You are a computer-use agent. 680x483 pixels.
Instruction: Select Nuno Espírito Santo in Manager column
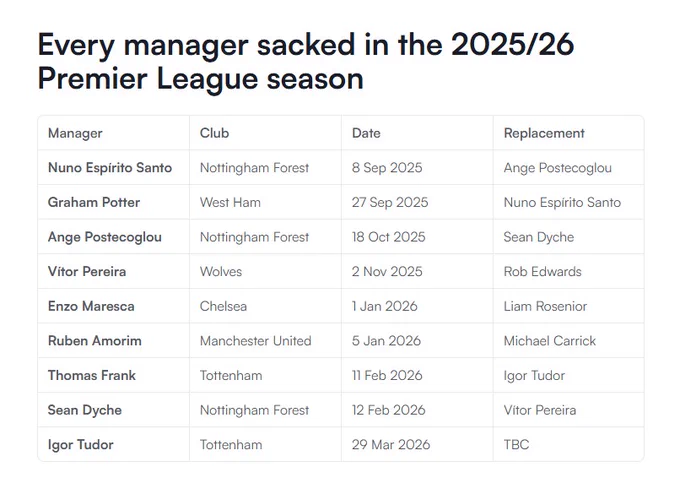click(x=110, y=168)
